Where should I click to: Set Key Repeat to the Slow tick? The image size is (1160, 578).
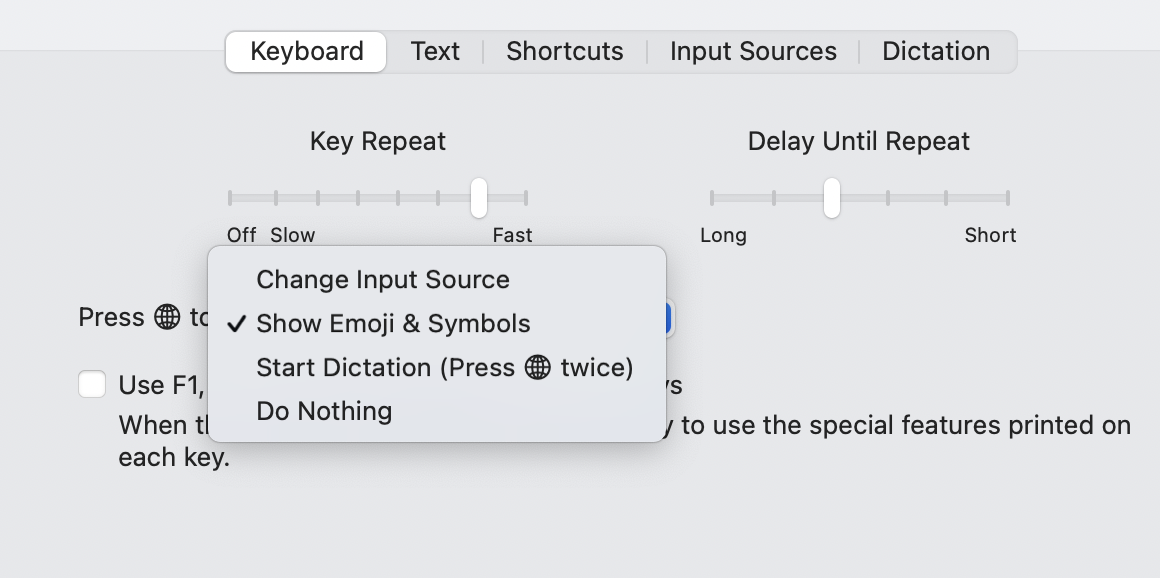[277, 198]
